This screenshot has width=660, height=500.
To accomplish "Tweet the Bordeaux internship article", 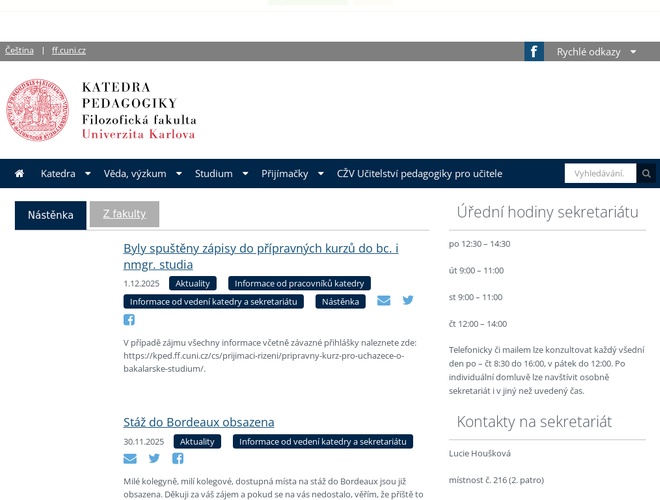I will [154, 459].
